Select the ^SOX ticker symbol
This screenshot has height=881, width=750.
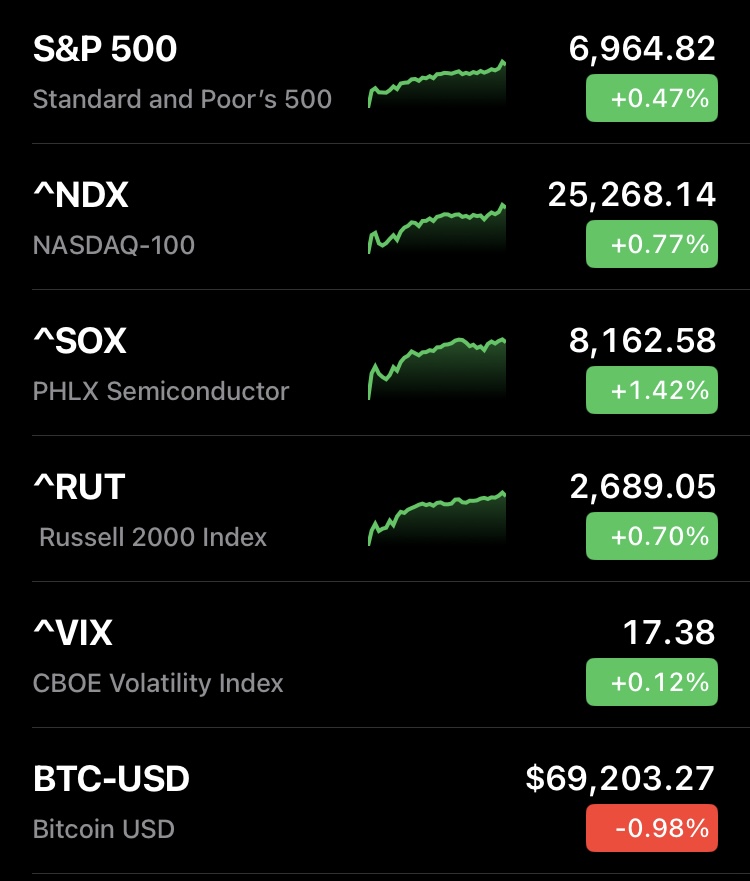pos(80,341)
